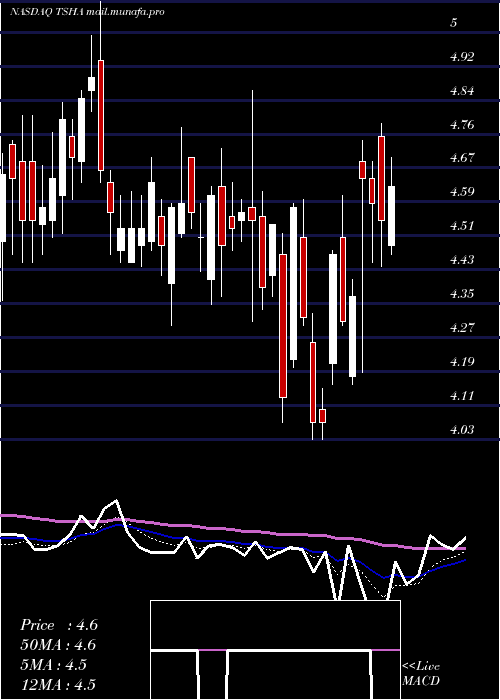Viewport: 500px width, 700px height.
Task: Click the 4.67 price axis label
Action: click(x=461, y=158)
